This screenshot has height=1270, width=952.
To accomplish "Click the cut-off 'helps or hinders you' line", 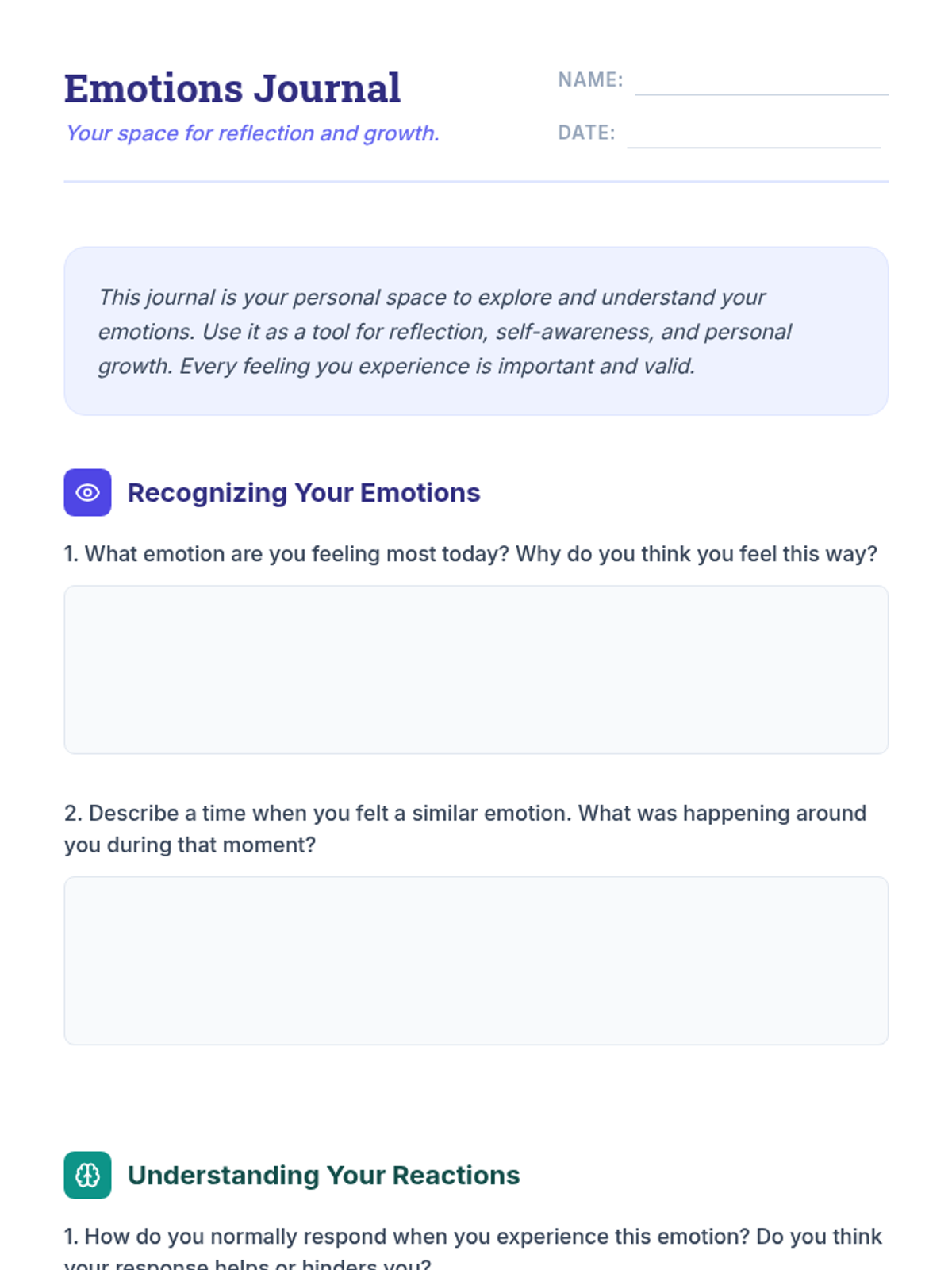I will click(248, 1264).
